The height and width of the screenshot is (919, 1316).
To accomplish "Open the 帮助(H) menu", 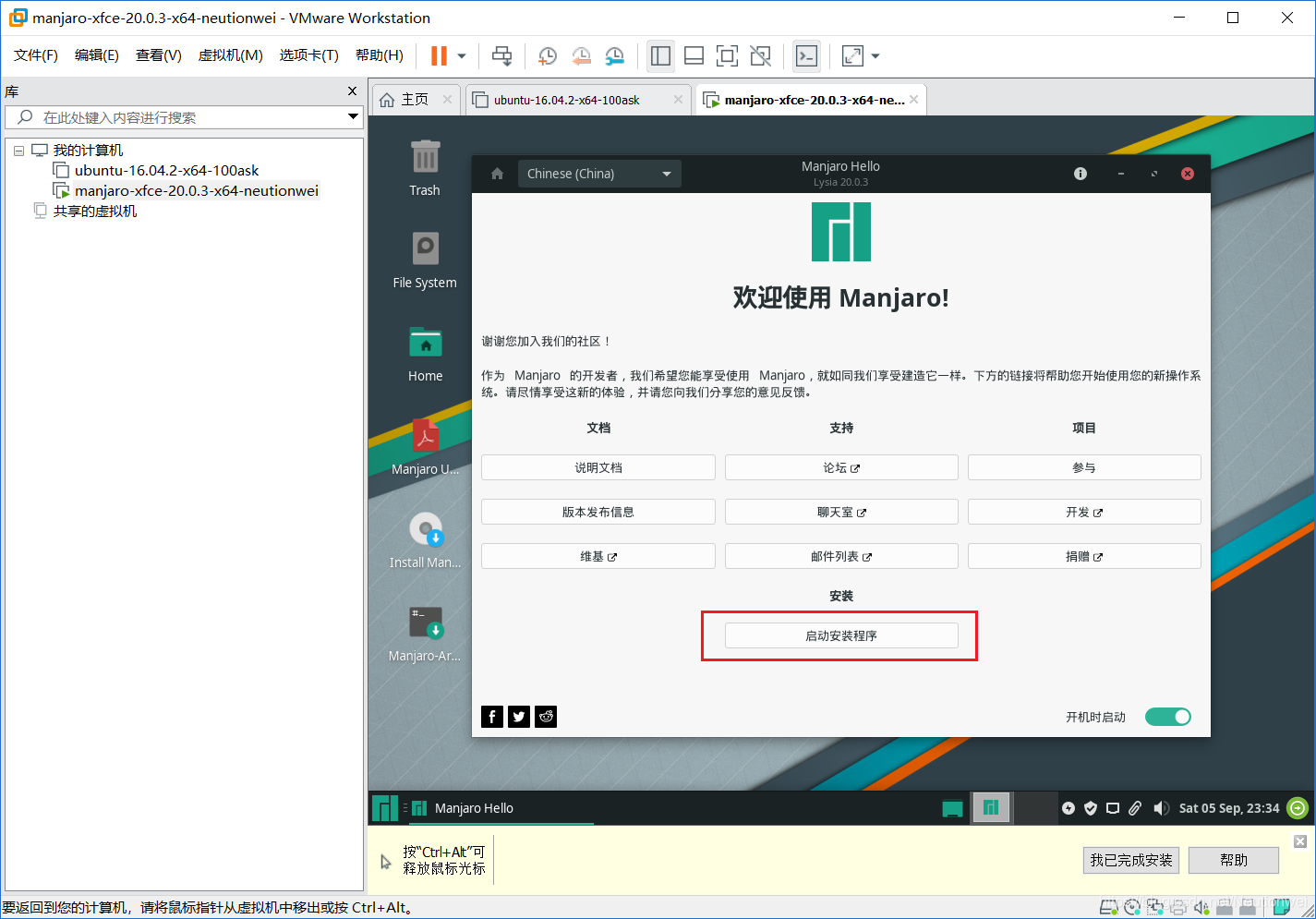I will click(x=380, y=55).
